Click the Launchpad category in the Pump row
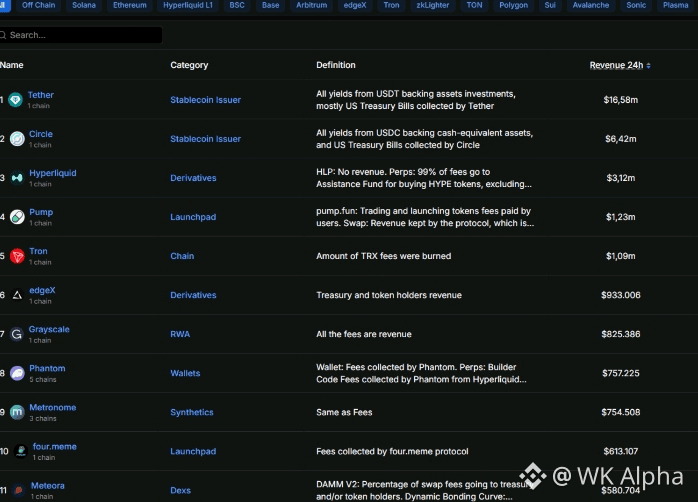The width and height of the screenshot is (698, 502). coord(193,217)
